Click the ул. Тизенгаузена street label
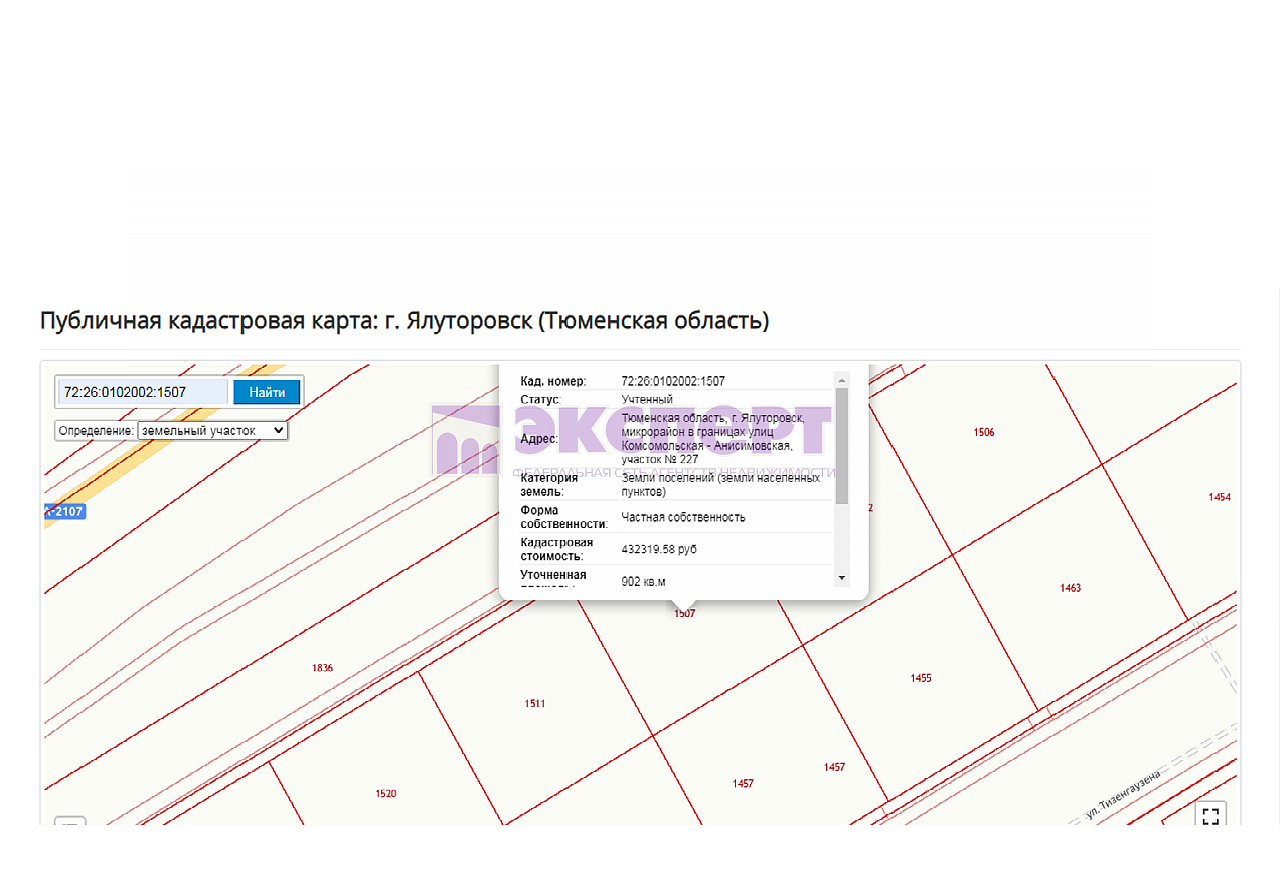The height and width of the screenshot is (882, 1280). pyautogui.click(x=1123, y=796)
